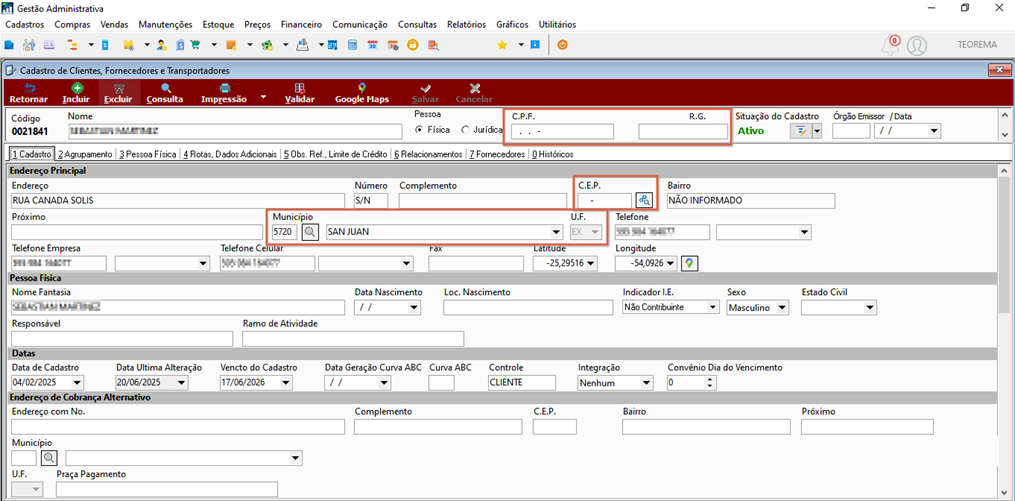The height and width of the screenshot is (501, 1015).
Task: Click the Ramo de Atividade input field
Action: pos(353,339)
